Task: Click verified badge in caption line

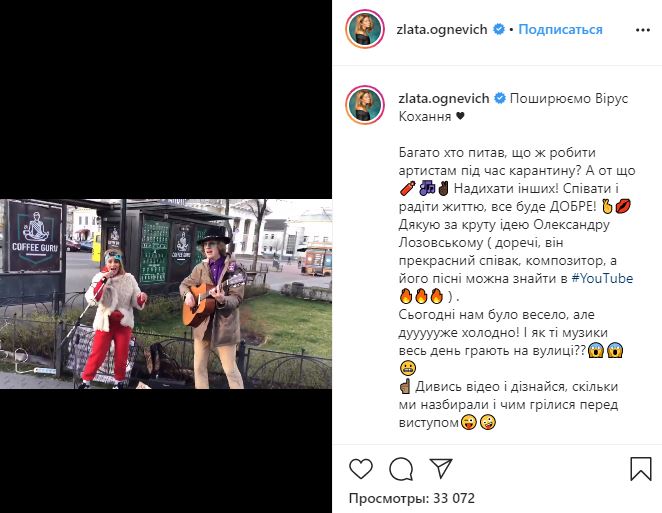Action: tap(500, 98)
